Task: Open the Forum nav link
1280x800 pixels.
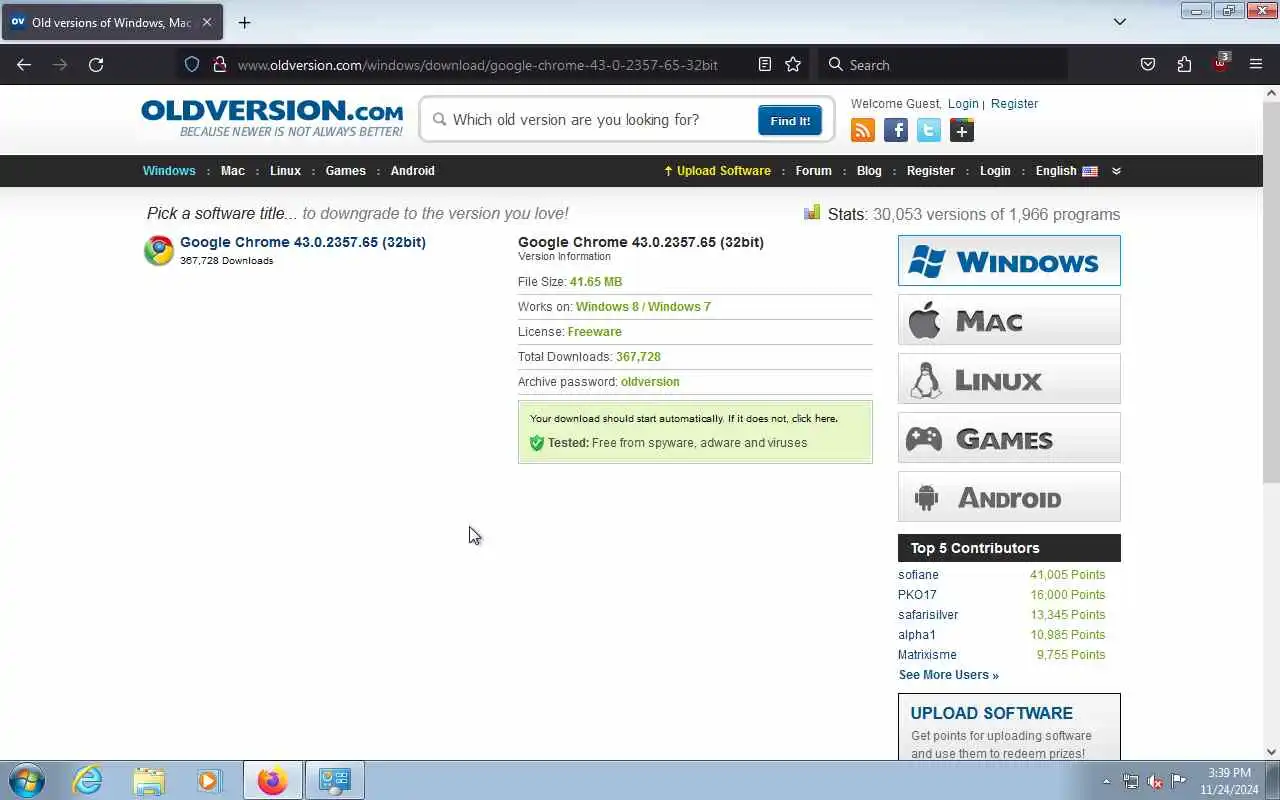Action: [x=814, y=171]
